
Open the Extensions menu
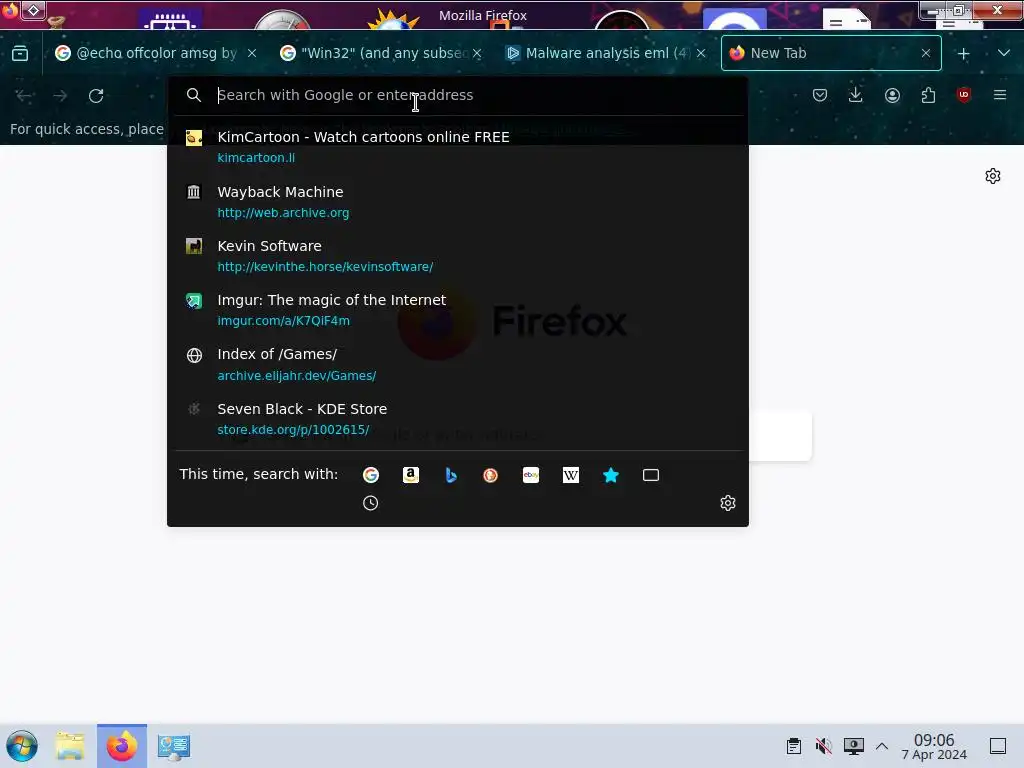point(928,95)
